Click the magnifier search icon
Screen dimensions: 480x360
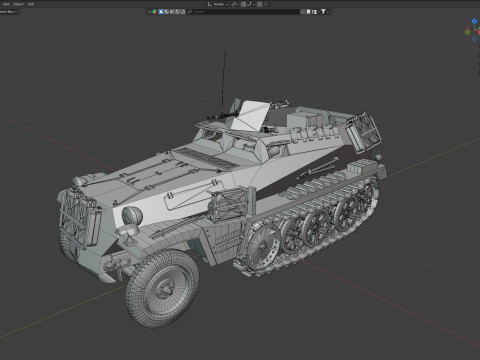pyautogui.click(x=190, y=12)
